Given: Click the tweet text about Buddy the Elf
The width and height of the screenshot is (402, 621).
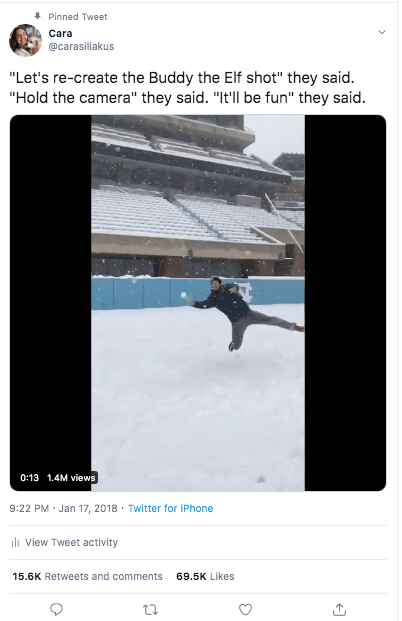Looking at the screenshot, I should [187, 88].
